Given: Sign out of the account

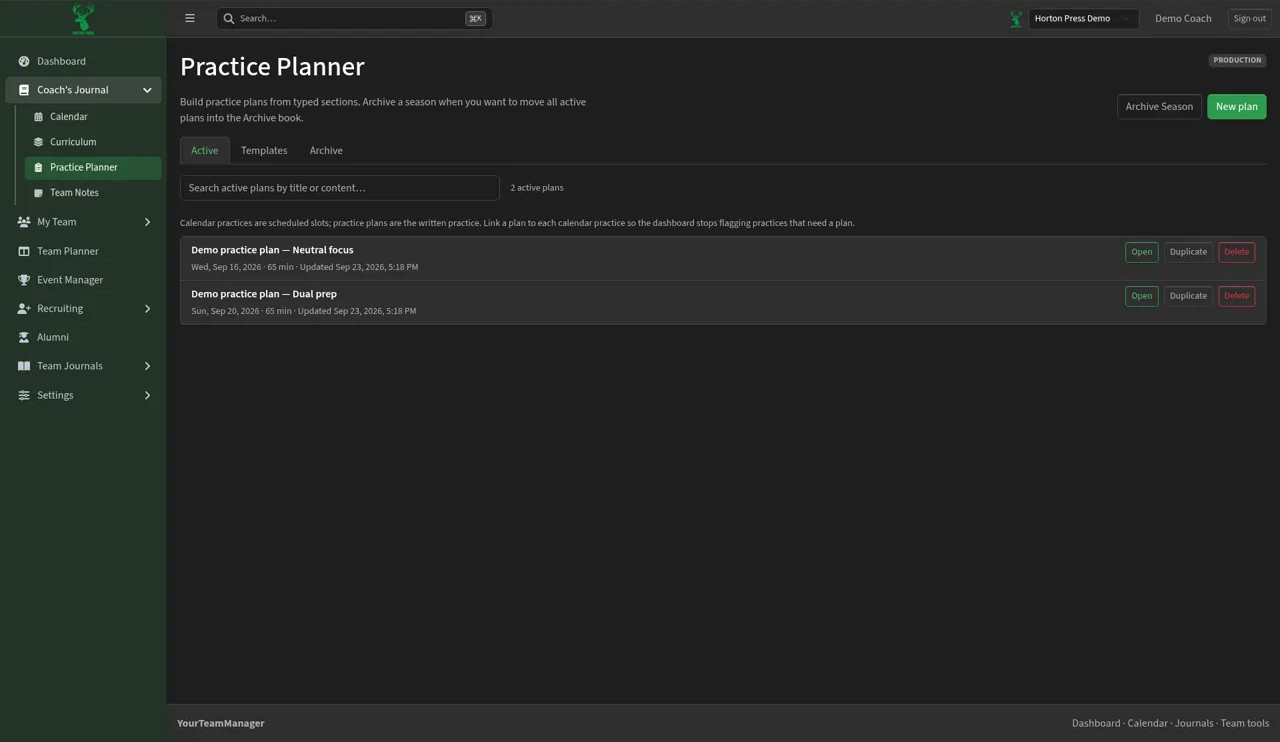Looking at the screenshot, I should pyautogui.click(x=1249, y=18).
